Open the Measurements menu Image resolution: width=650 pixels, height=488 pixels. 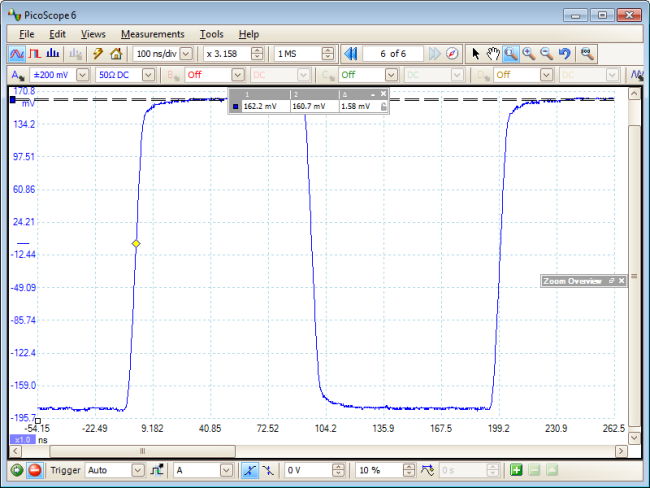pyautogui.click(x=152, y=34)
